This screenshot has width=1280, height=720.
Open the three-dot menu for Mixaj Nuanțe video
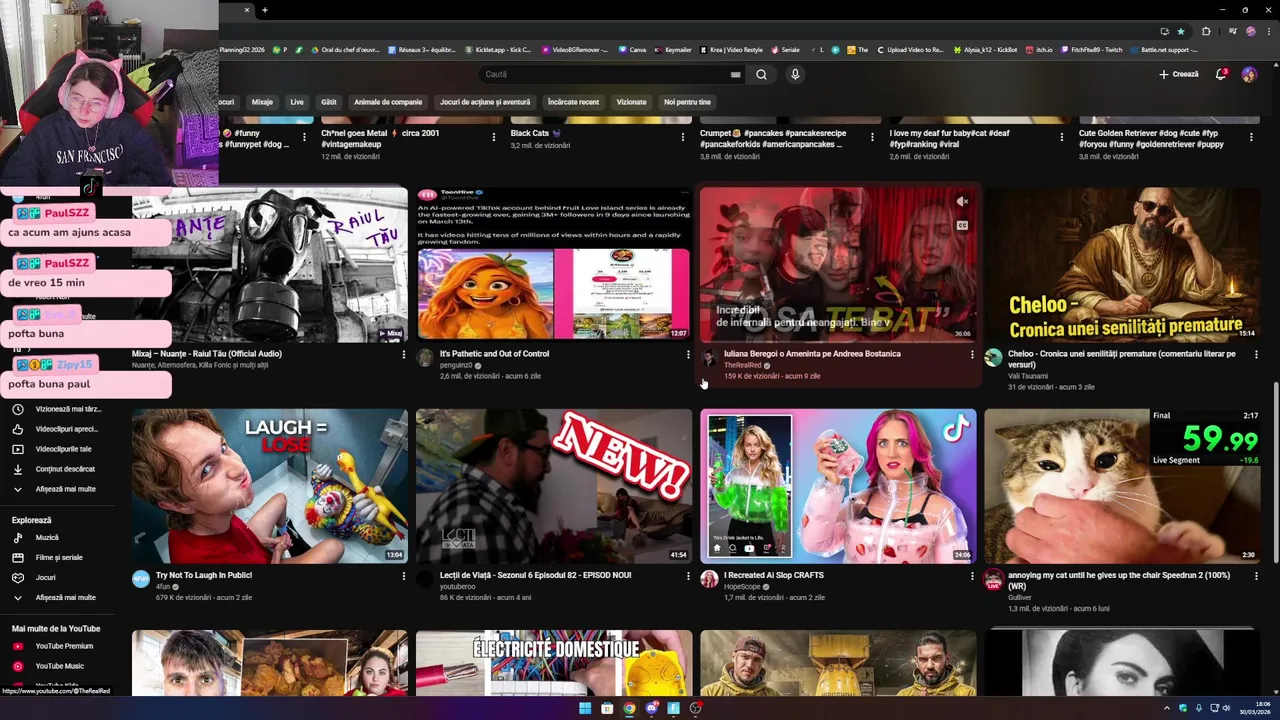pyautogui.click(x=404, y=354)
